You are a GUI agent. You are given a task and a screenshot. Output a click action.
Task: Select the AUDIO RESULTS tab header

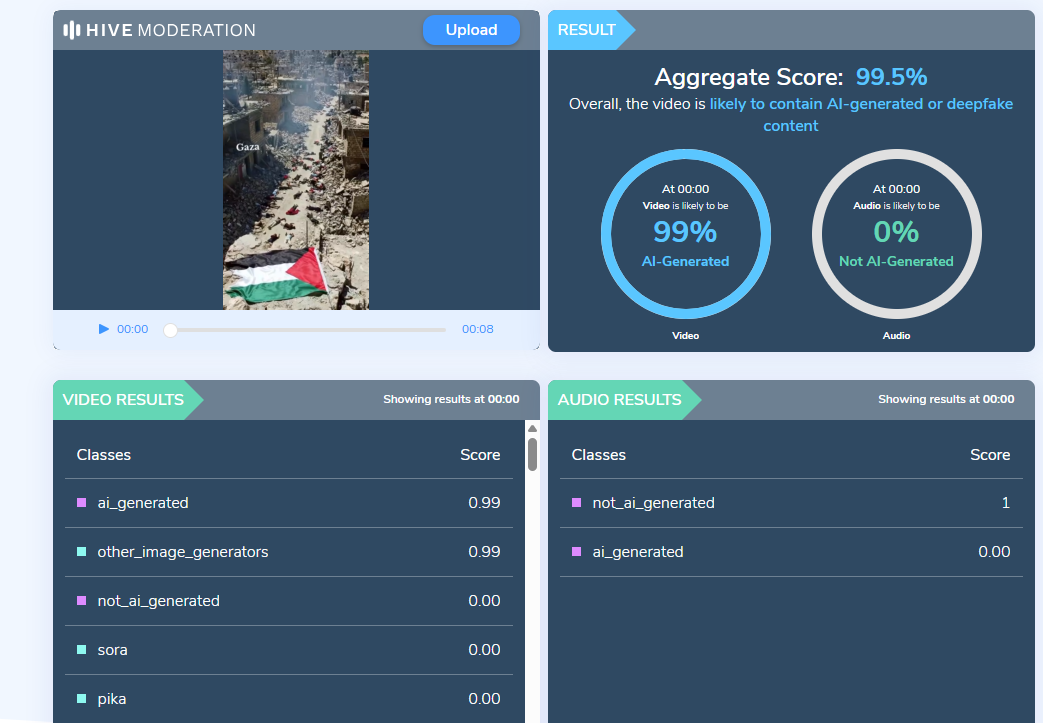[619, 400]
